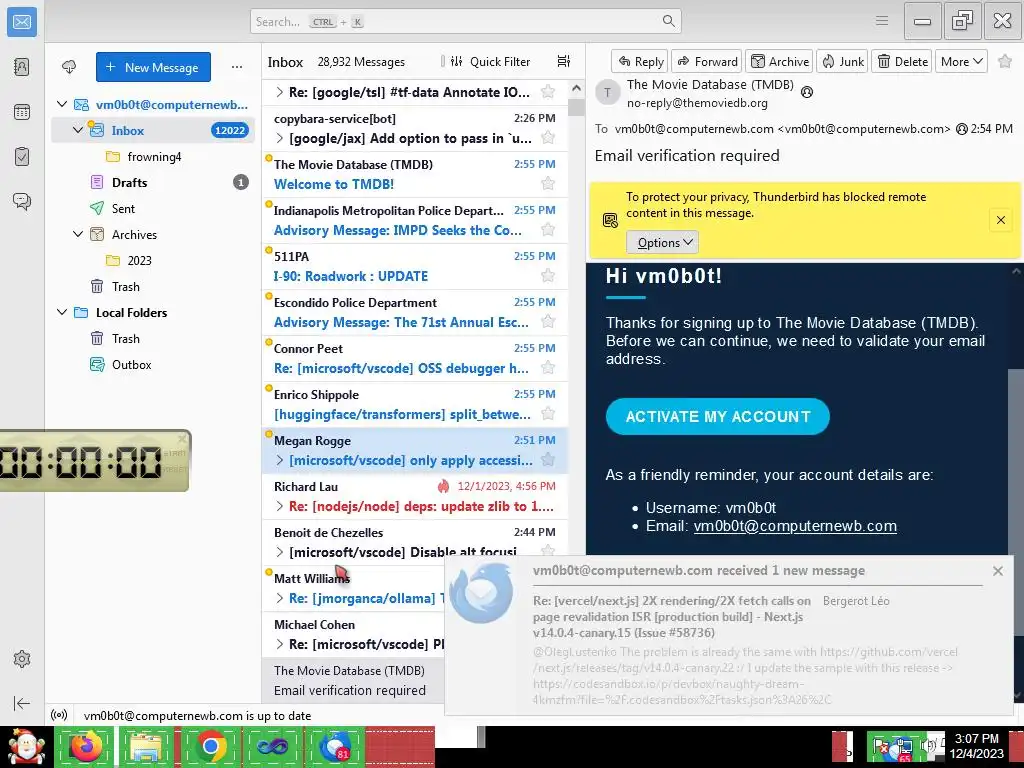Delete the open message

click(902, 61)
